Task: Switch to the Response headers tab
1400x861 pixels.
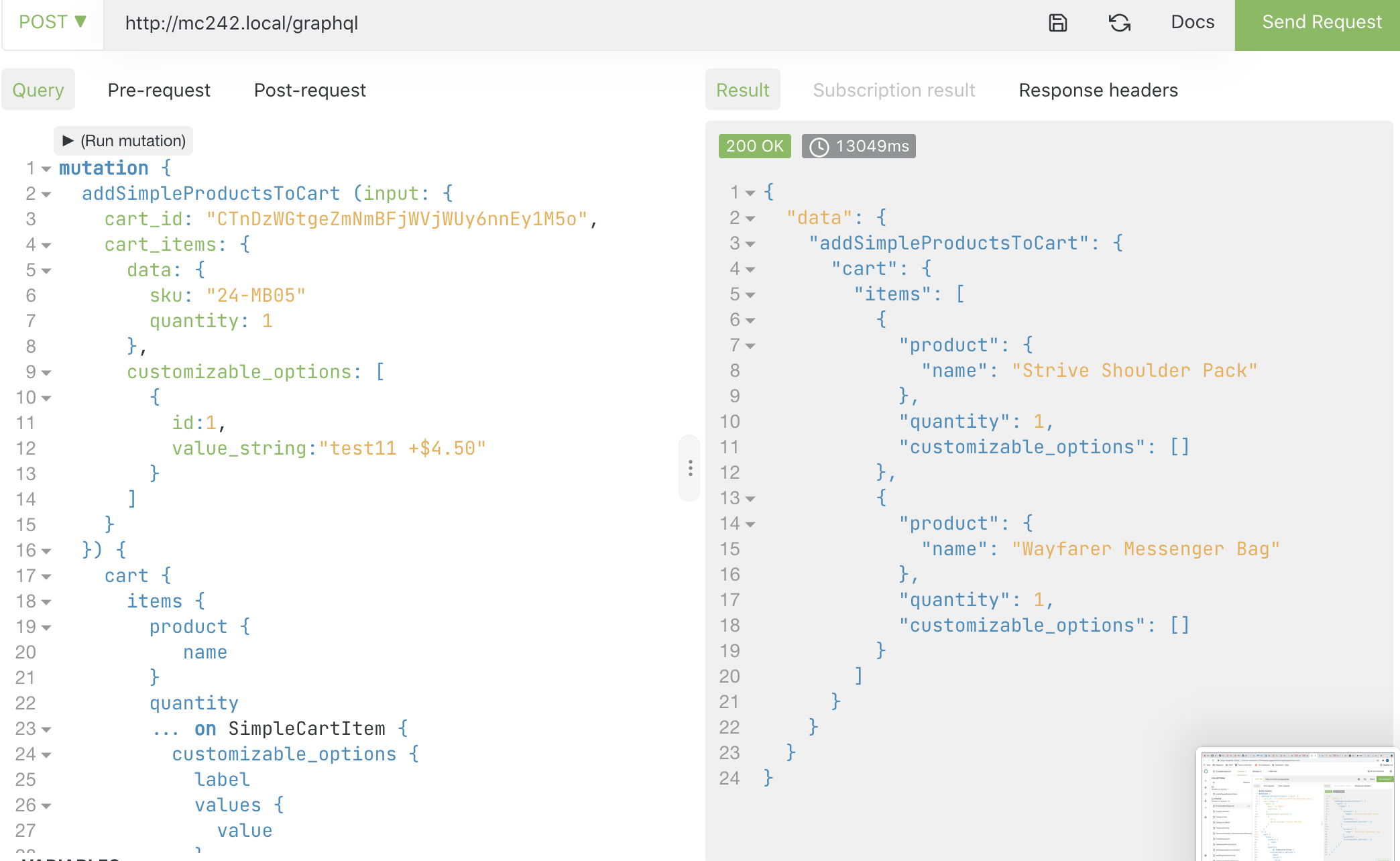Action: click(1098, 90)
